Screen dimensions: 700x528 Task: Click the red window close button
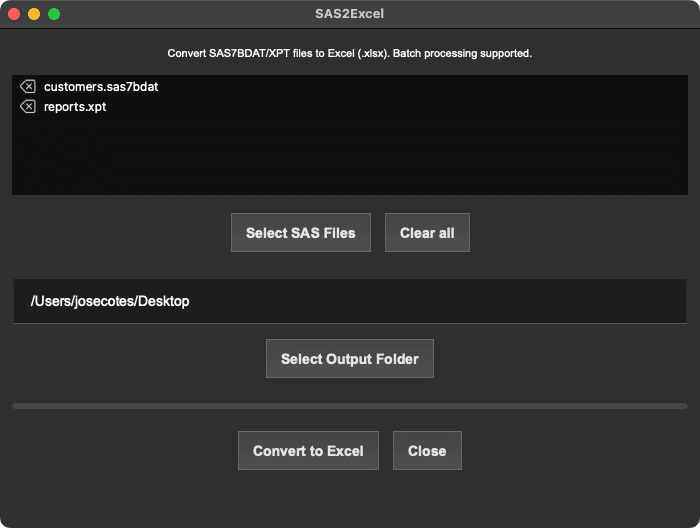[x=14, y=14]
